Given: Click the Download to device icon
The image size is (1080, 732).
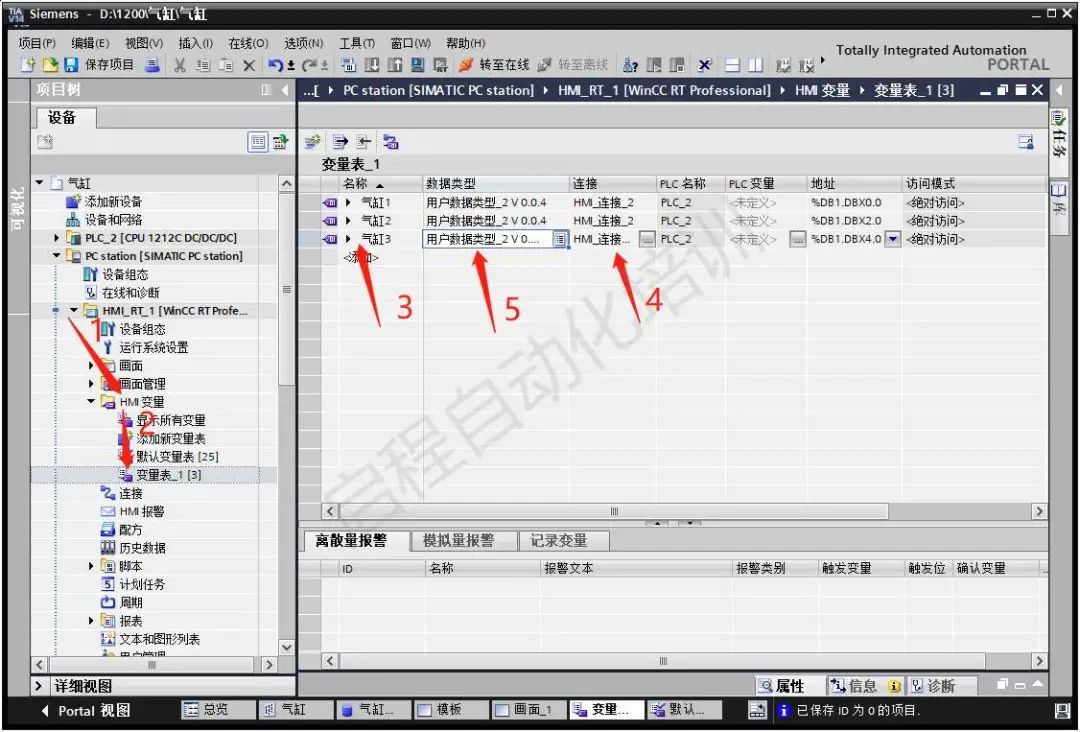Looking at the screenshot, I should 372,65.
